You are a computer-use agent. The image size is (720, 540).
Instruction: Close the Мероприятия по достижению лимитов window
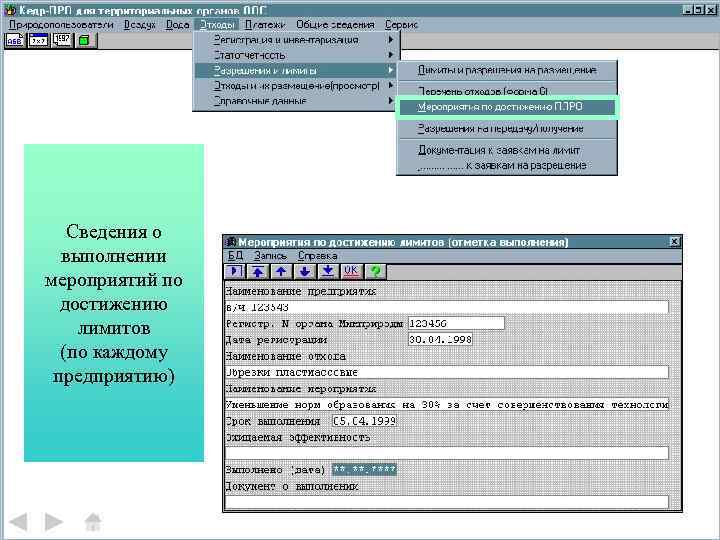[x=675, y=242]
